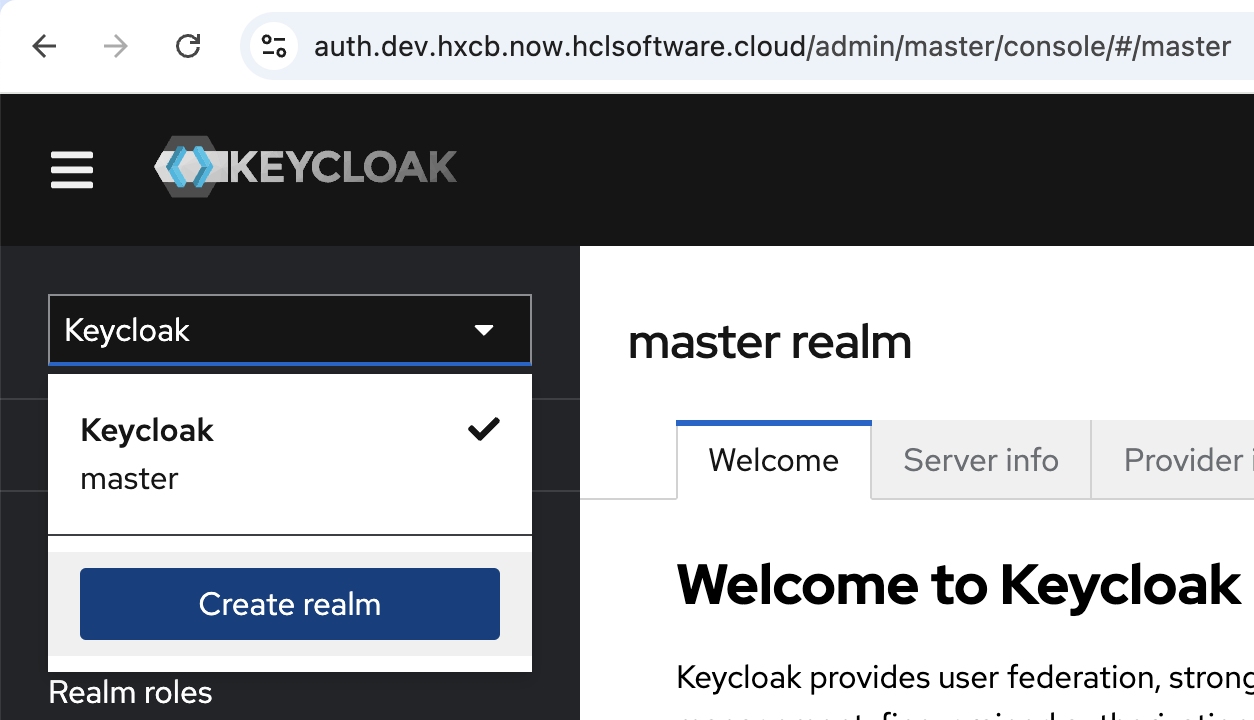This screenshot has height=720, width=1254.
Task: Click the checkmark beside the Keycloak realm
Action: (x=484, y=430)
